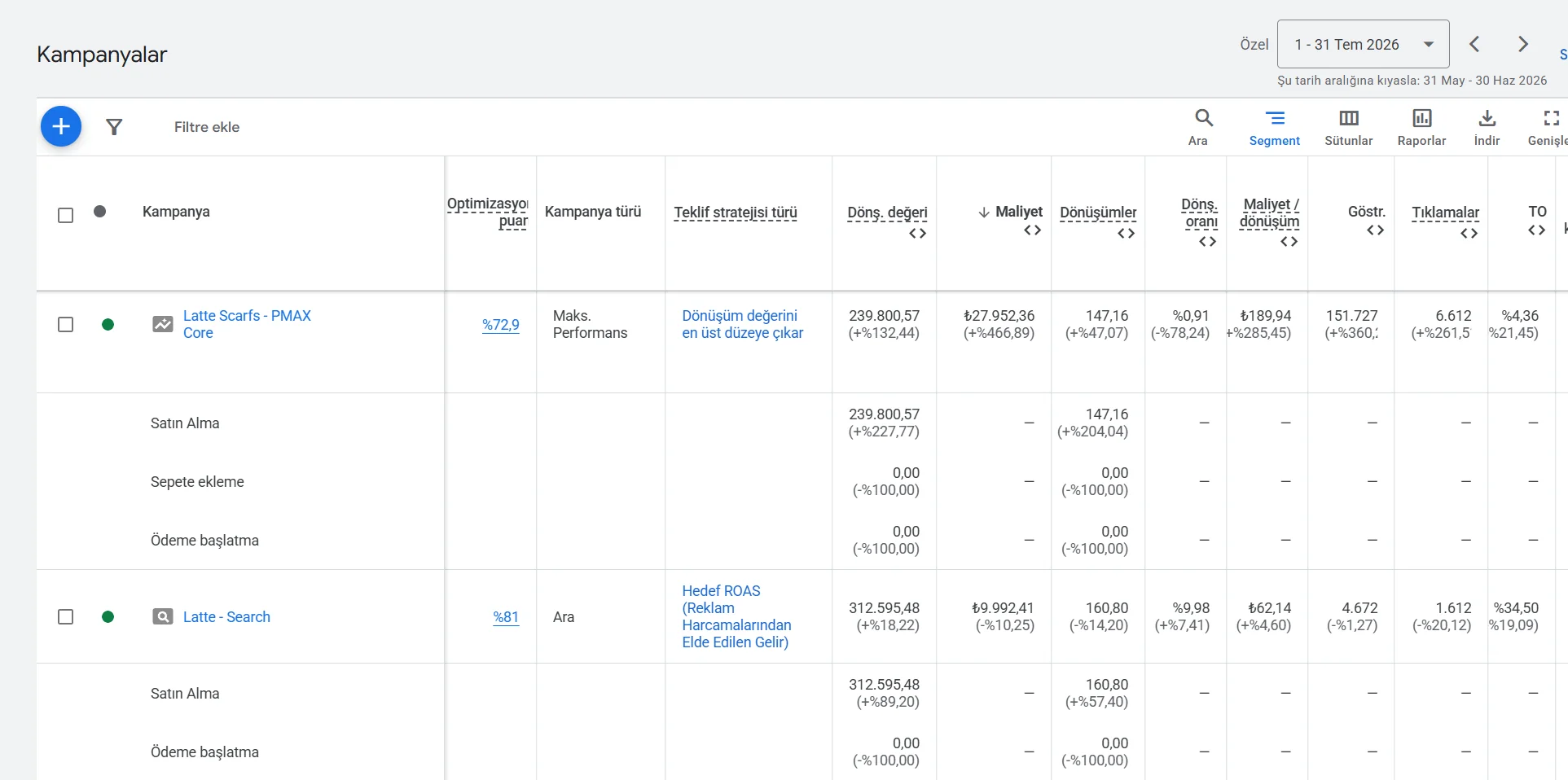Open optimization score %72,9 link
This screenshot has width=1568, height=780.
point(500,324)
